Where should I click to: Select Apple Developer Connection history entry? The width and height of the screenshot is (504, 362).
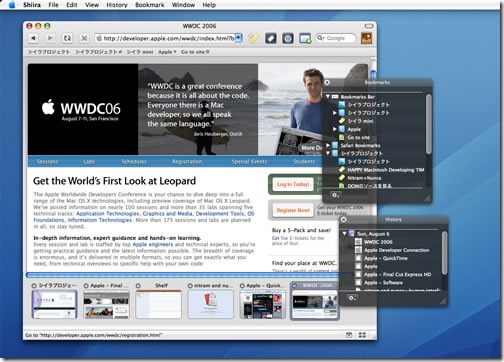pos(396,250)
